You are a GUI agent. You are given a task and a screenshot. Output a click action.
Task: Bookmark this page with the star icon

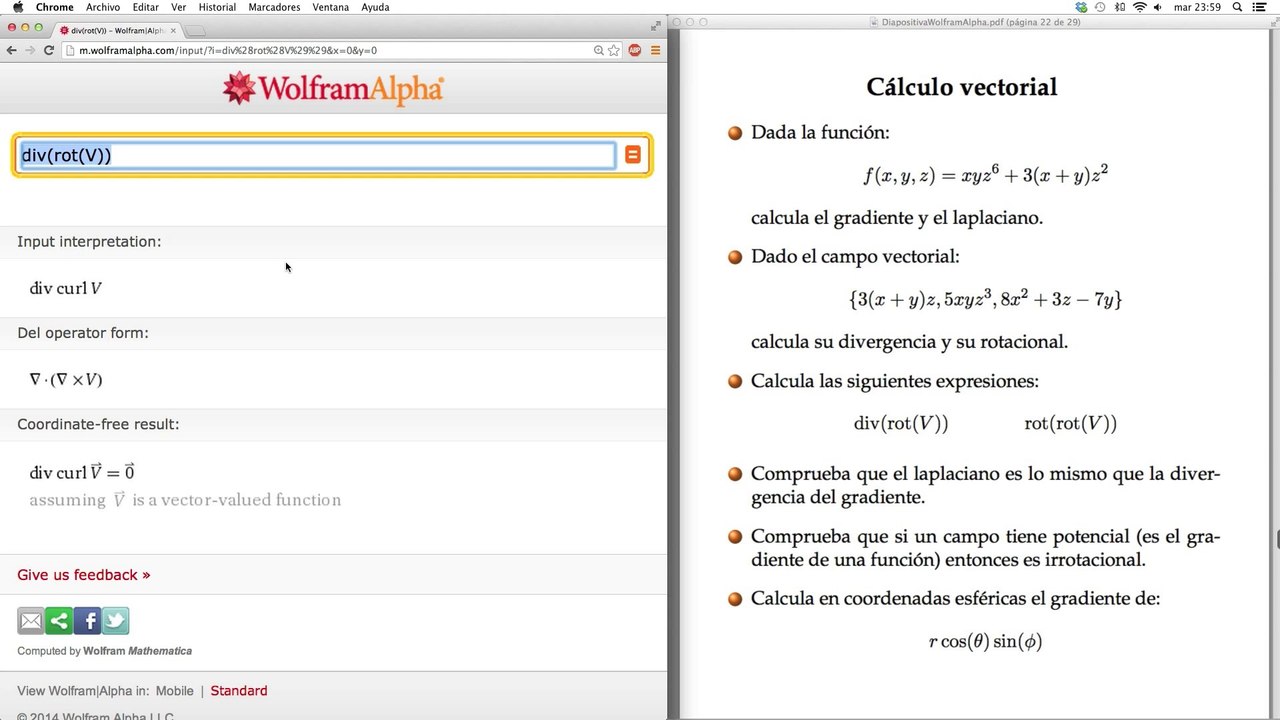click(x=614, y=50)
